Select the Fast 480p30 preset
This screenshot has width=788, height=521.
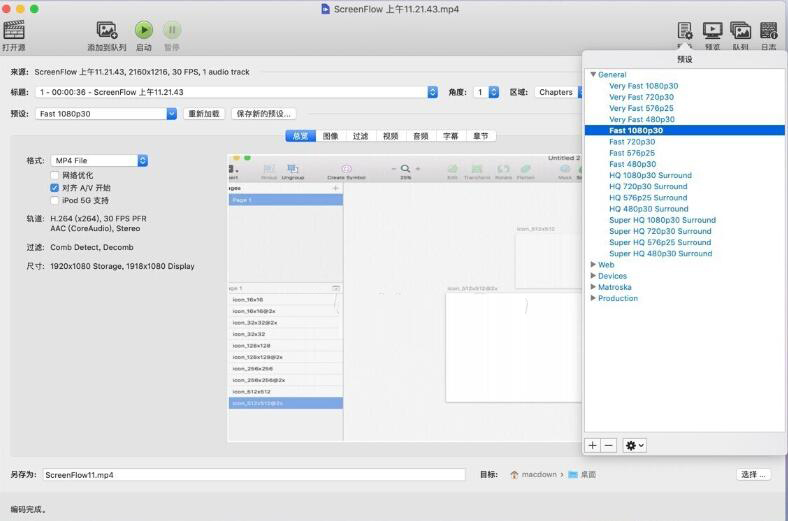pyautogui.click(x=633, y=164)
